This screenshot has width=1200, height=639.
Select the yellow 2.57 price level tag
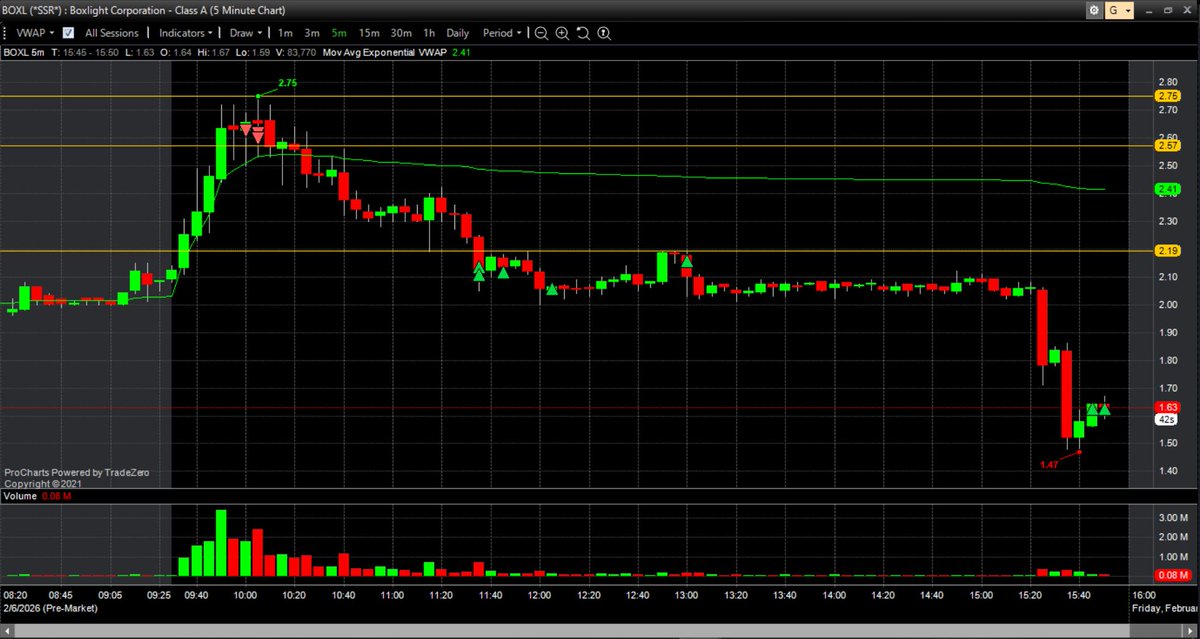point(1167,146)
